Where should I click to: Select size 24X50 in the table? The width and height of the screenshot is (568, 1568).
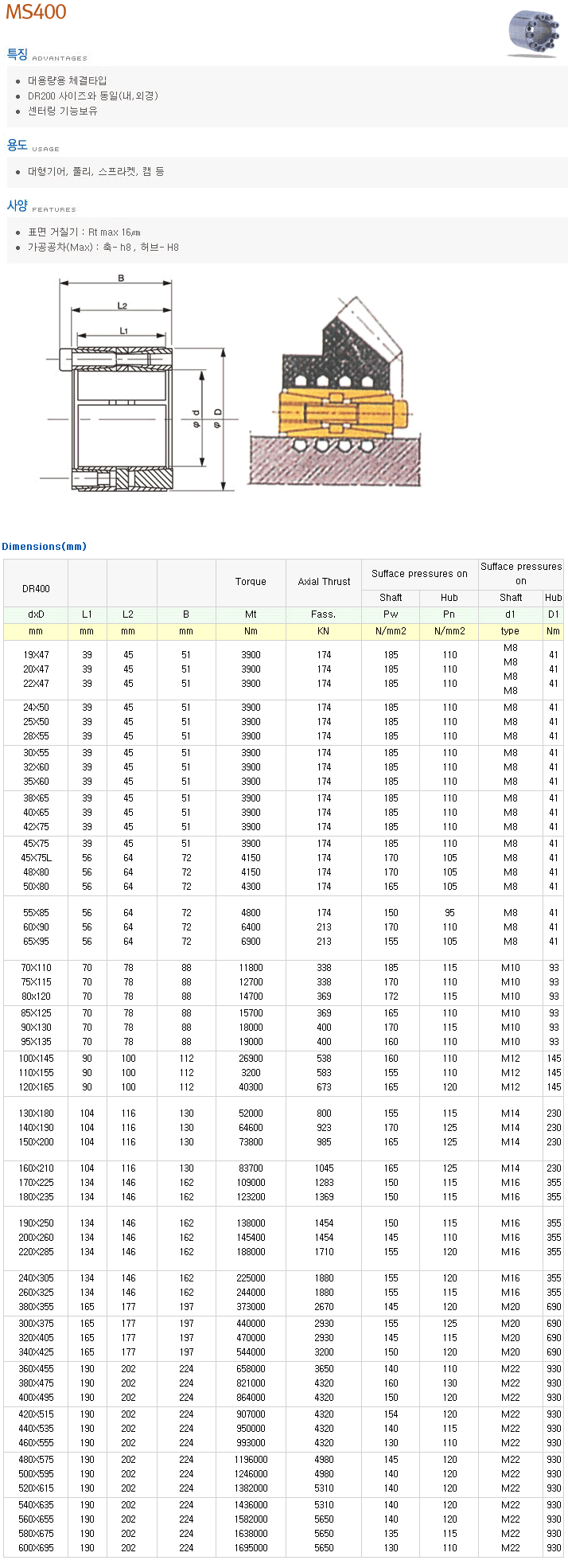(x=36, y=708)
